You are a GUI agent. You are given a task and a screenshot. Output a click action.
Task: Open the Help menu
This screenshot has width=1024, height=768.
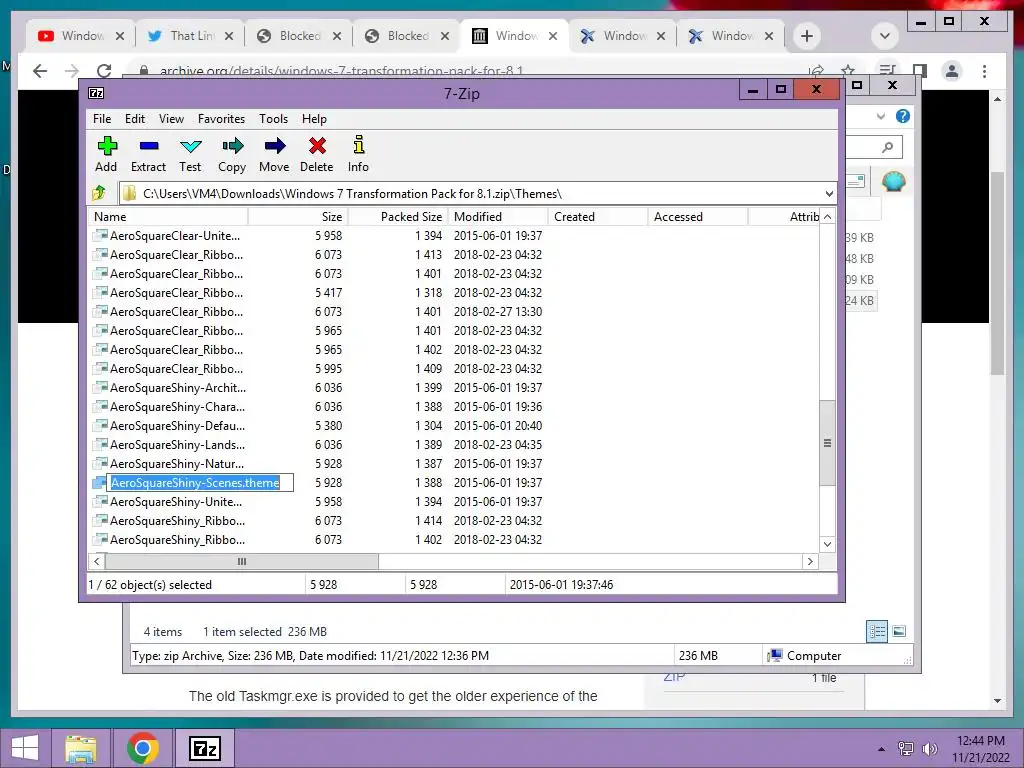(x=314, y=119)
